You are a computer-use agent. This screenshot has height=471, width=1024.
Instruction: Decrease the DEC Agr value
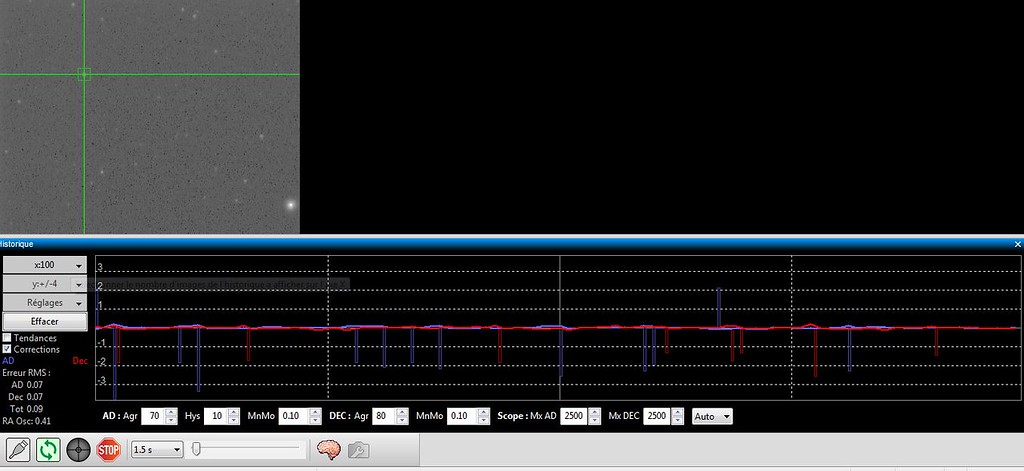pyautogui.click(x=402, y=420)
